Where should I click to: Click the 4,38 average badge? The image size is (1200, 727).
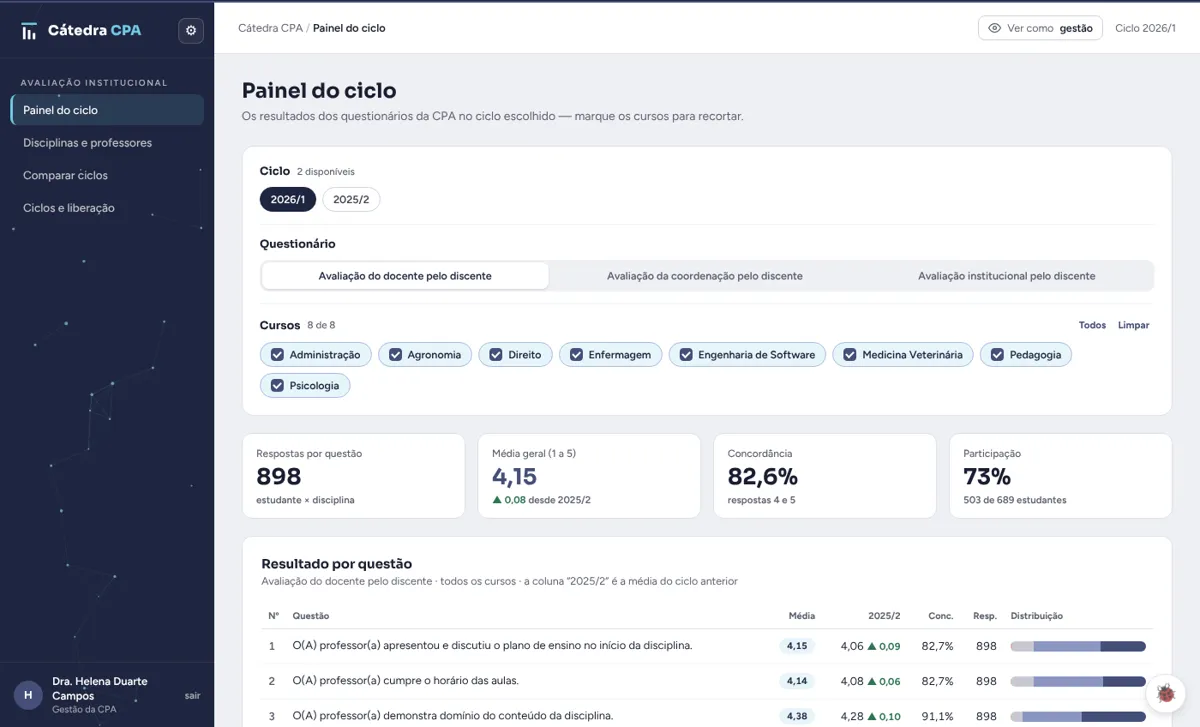tap(797, 716)
